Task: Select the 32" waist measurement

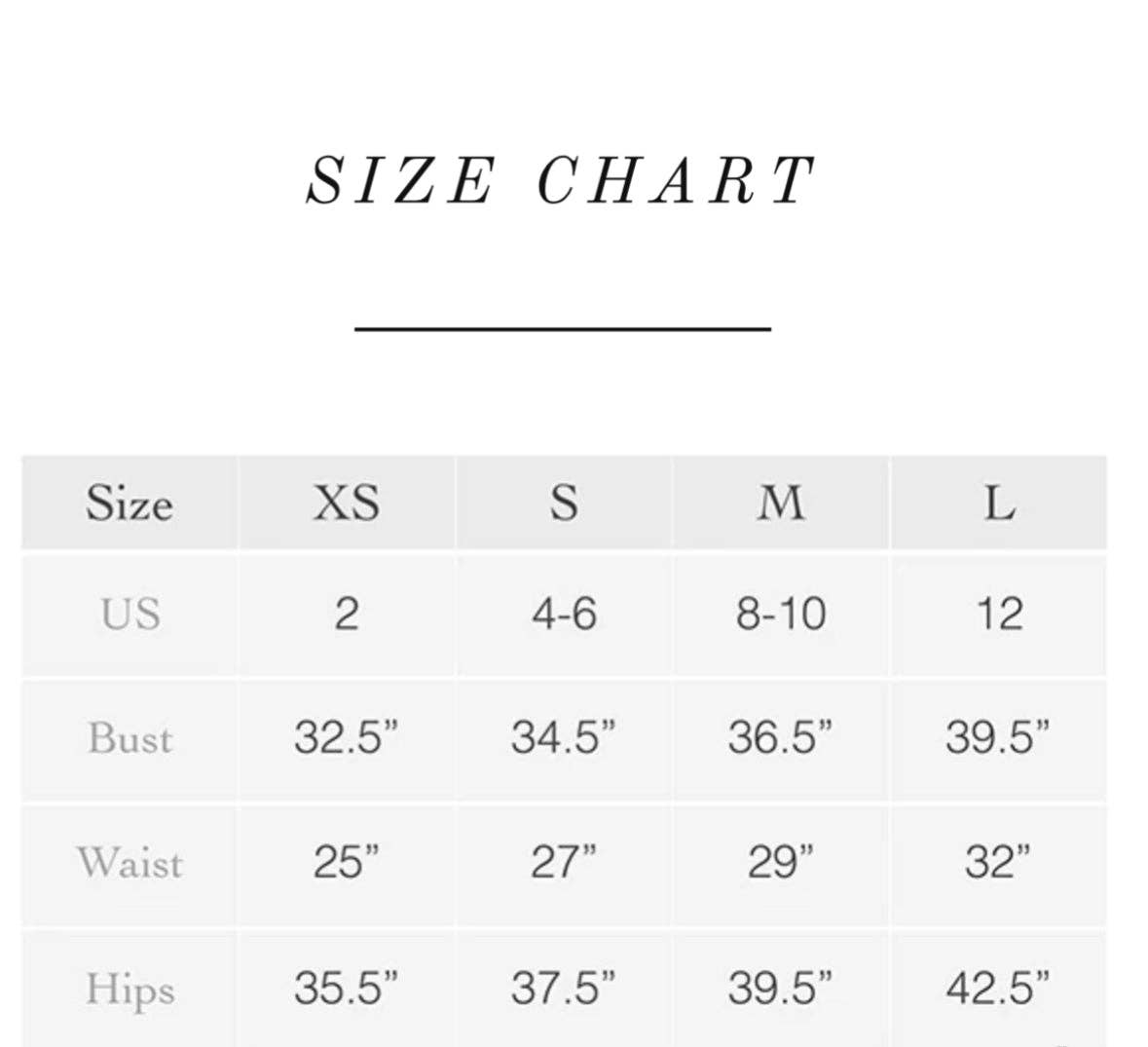Action: click(x=999, y=863)
